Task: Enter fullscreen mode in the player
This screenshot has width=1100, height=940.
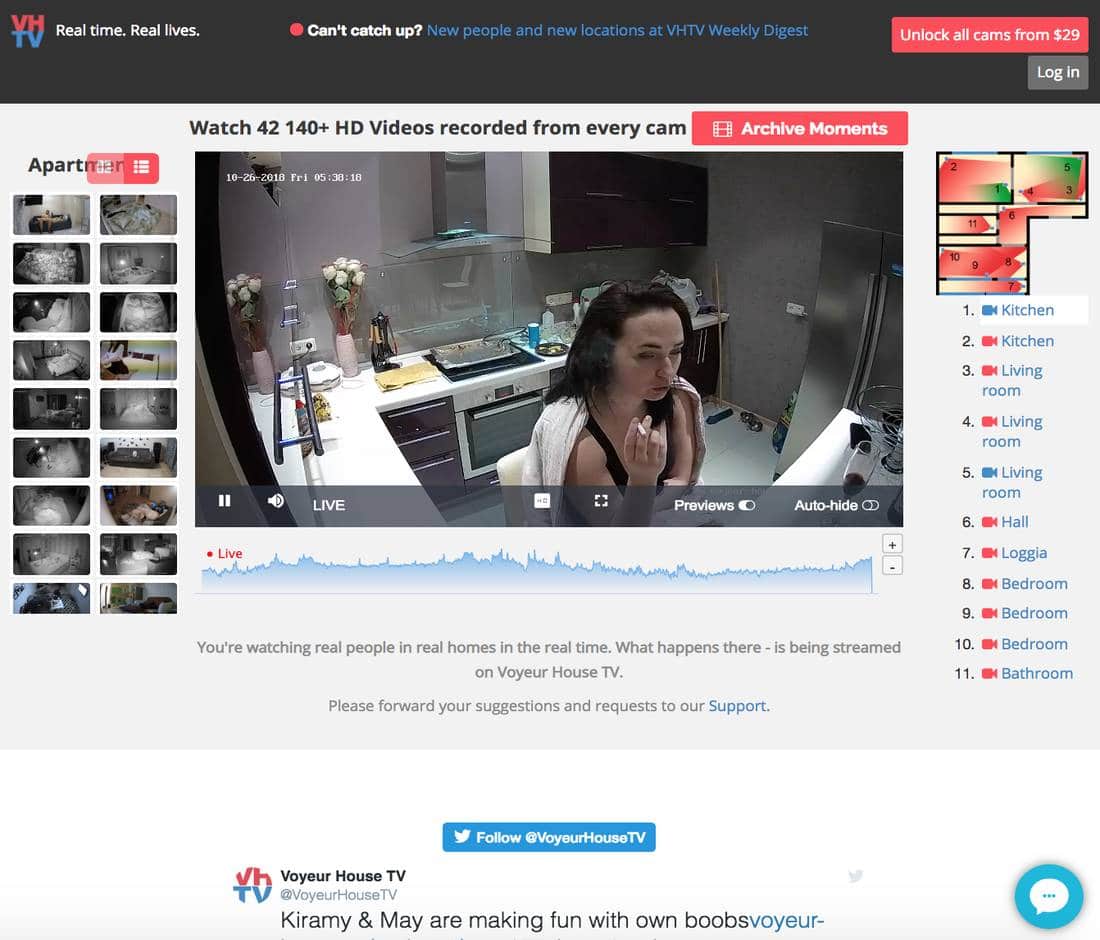Action: coord(601,501)
